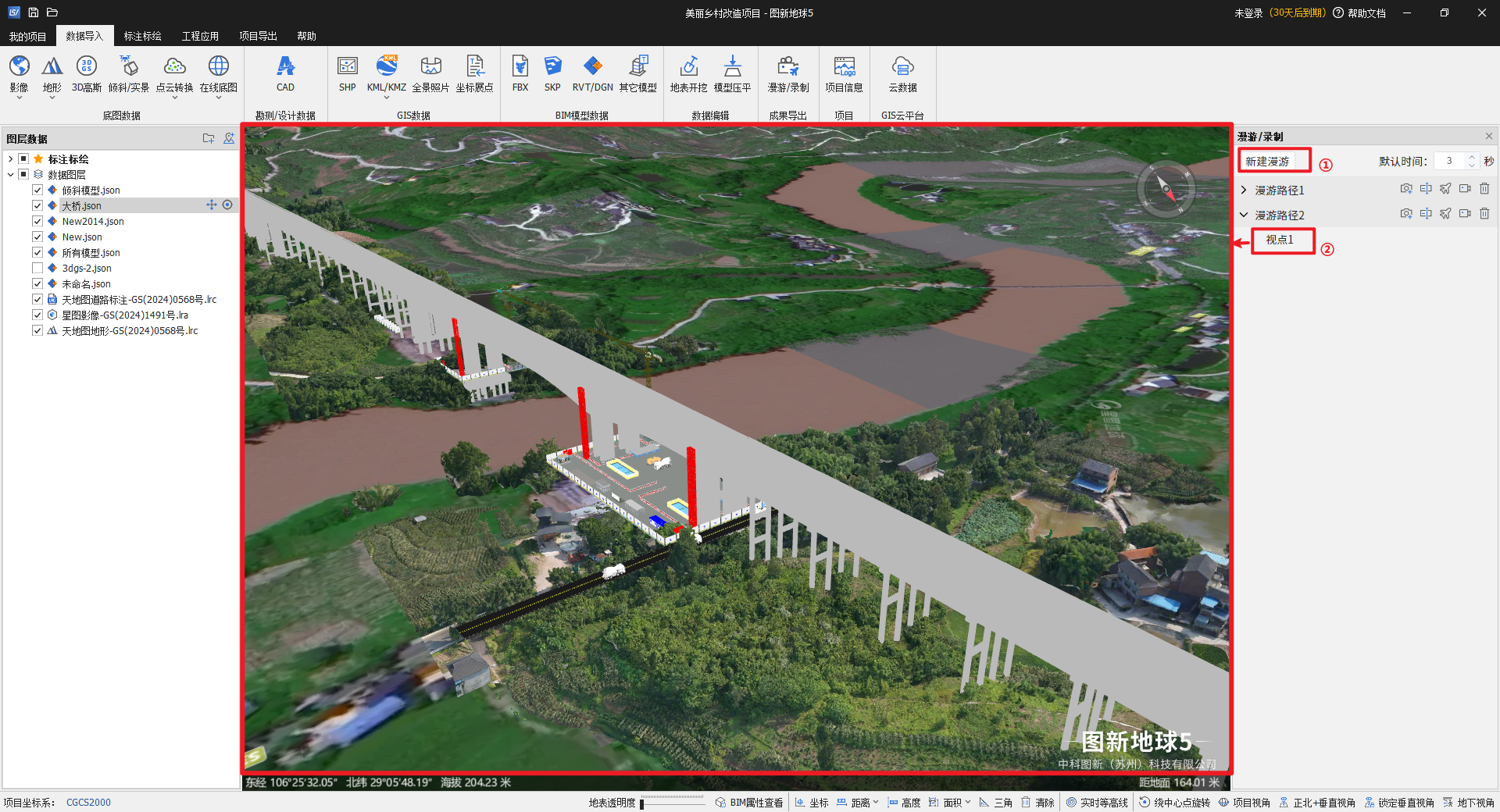Viewport: 1500px width, 812px height.
Task: Uncheck the 倾斜模型.json layer checkbox
Action: click(x=37, y=190)
